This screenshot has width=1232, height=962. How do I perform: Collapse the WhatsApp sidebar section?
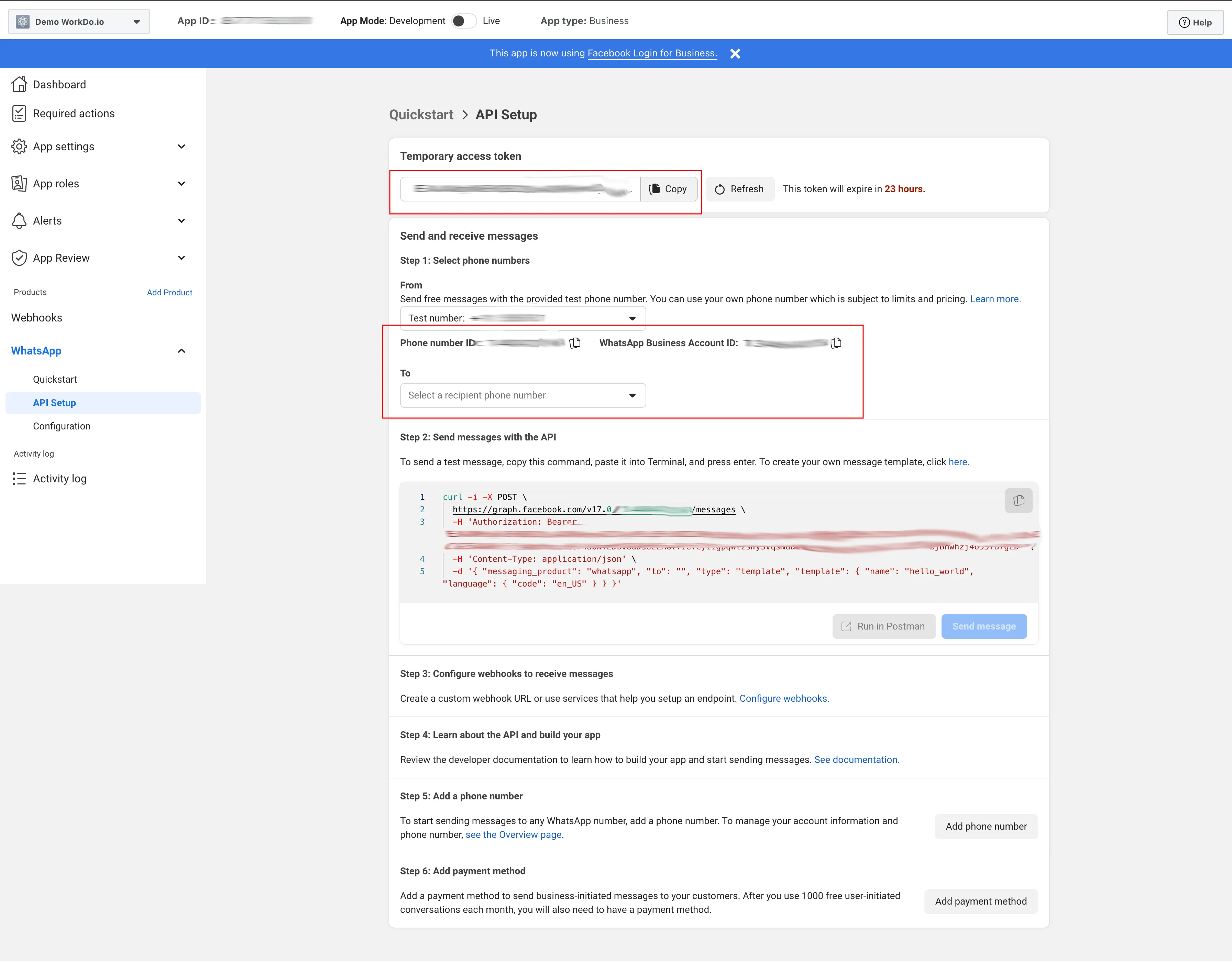click(181, 351)
